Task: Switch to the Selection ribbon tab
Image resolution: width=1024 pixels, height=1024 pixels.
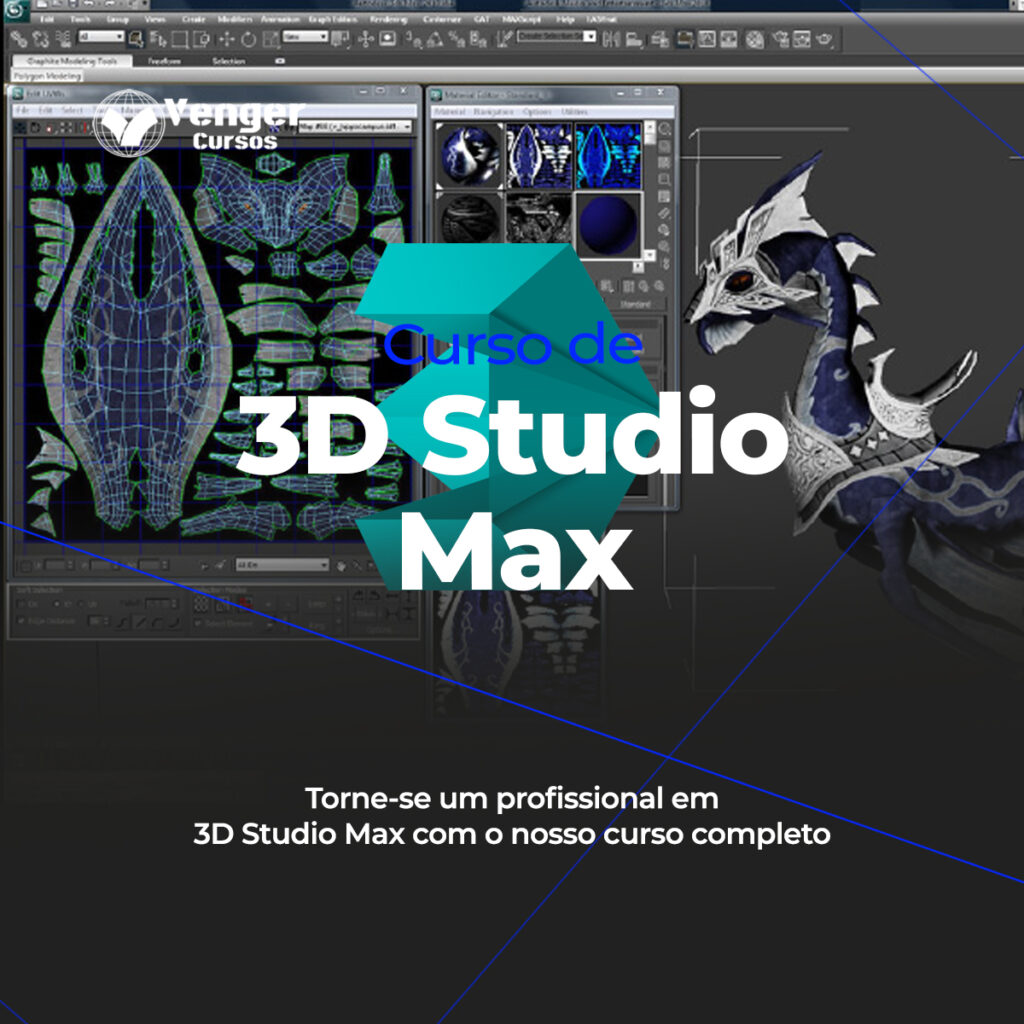Action: coord(229,61)
